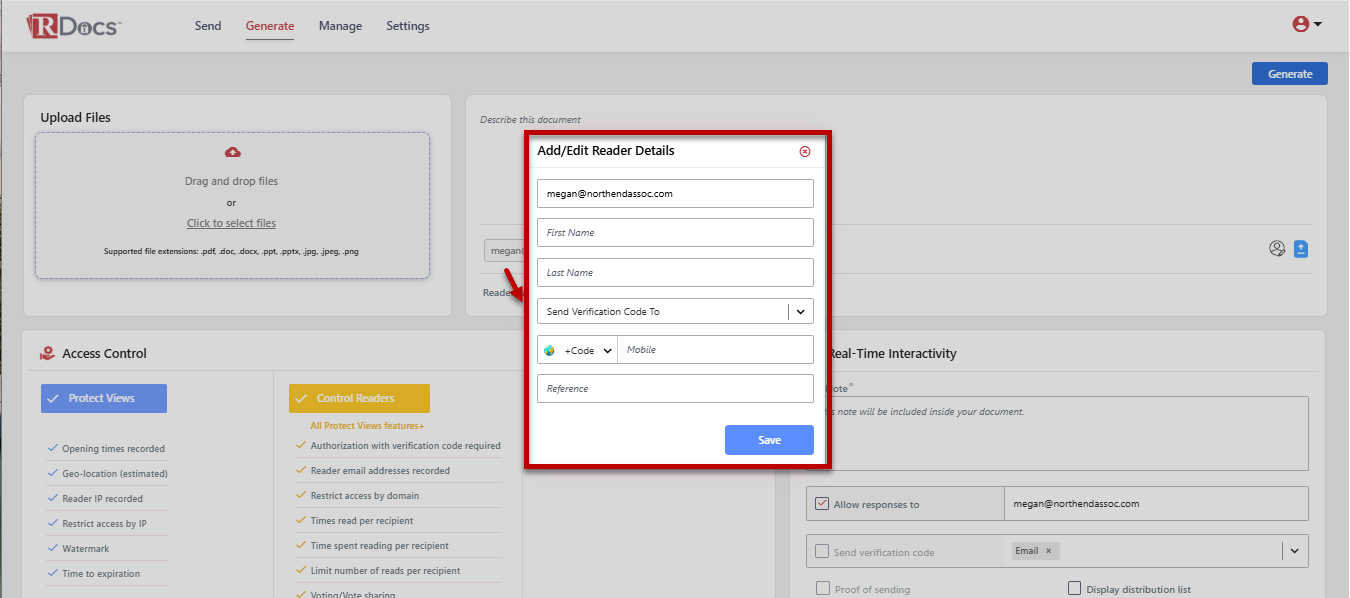Click the blue Generate button
1350x598 pixels.
[x=1289, y=74]
